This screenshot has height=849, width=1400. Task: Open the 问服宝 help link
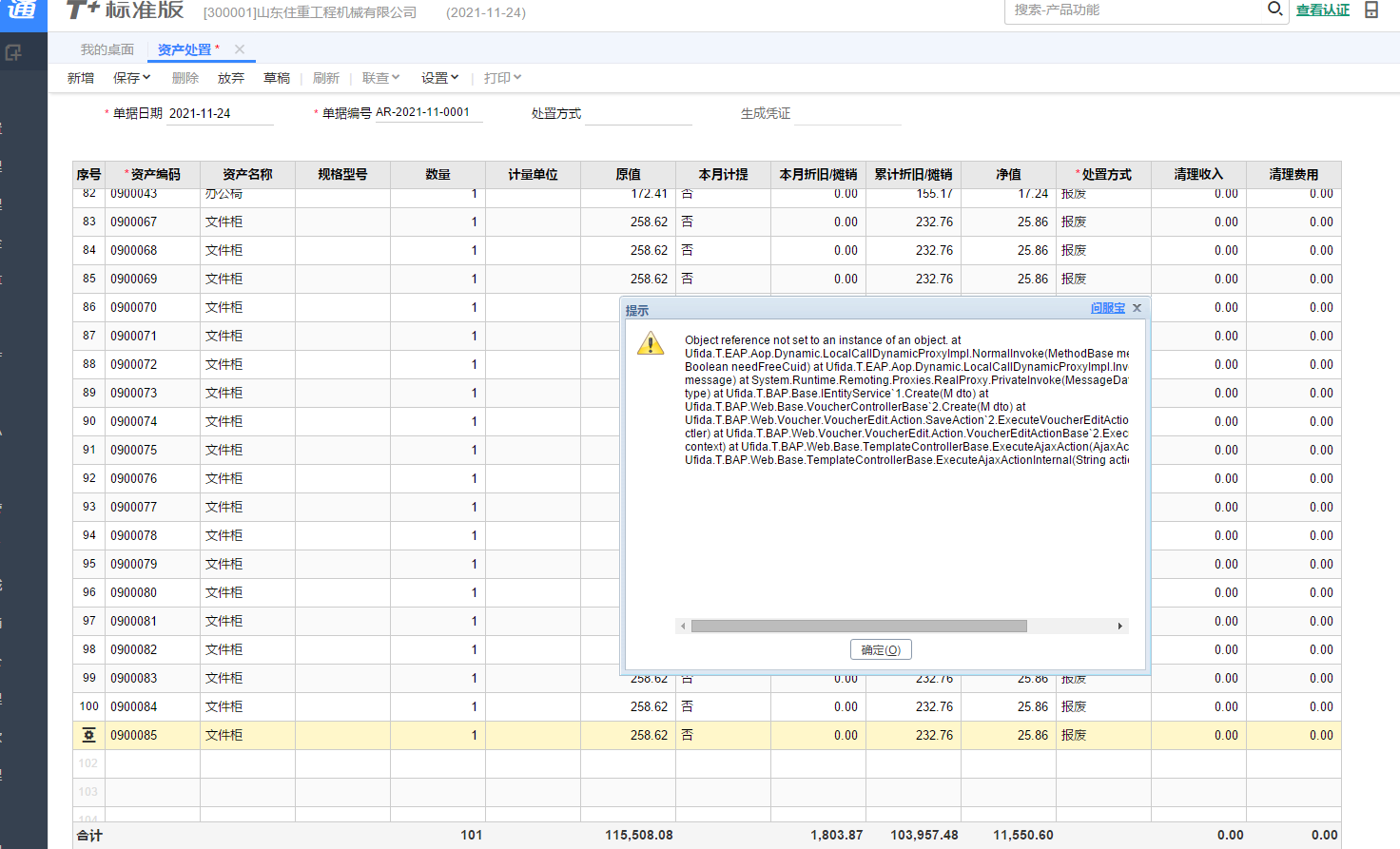(x=1107, y=308)
